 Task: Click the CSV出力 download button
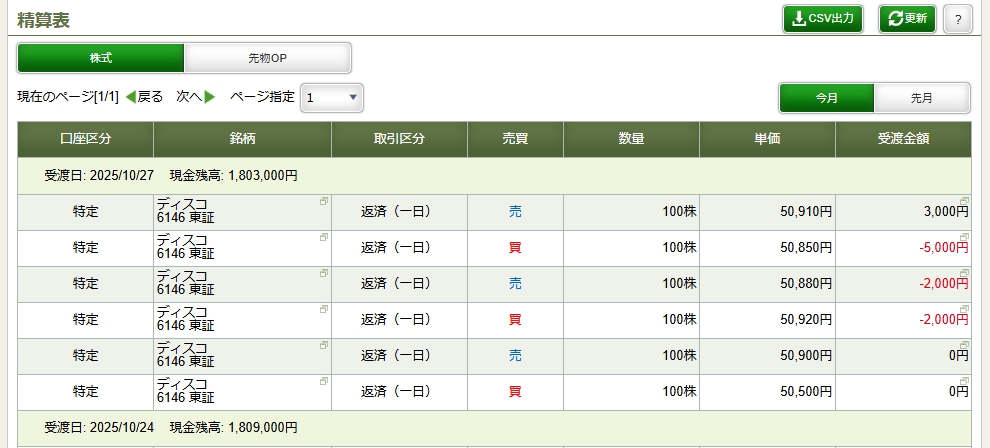point(823,19)
